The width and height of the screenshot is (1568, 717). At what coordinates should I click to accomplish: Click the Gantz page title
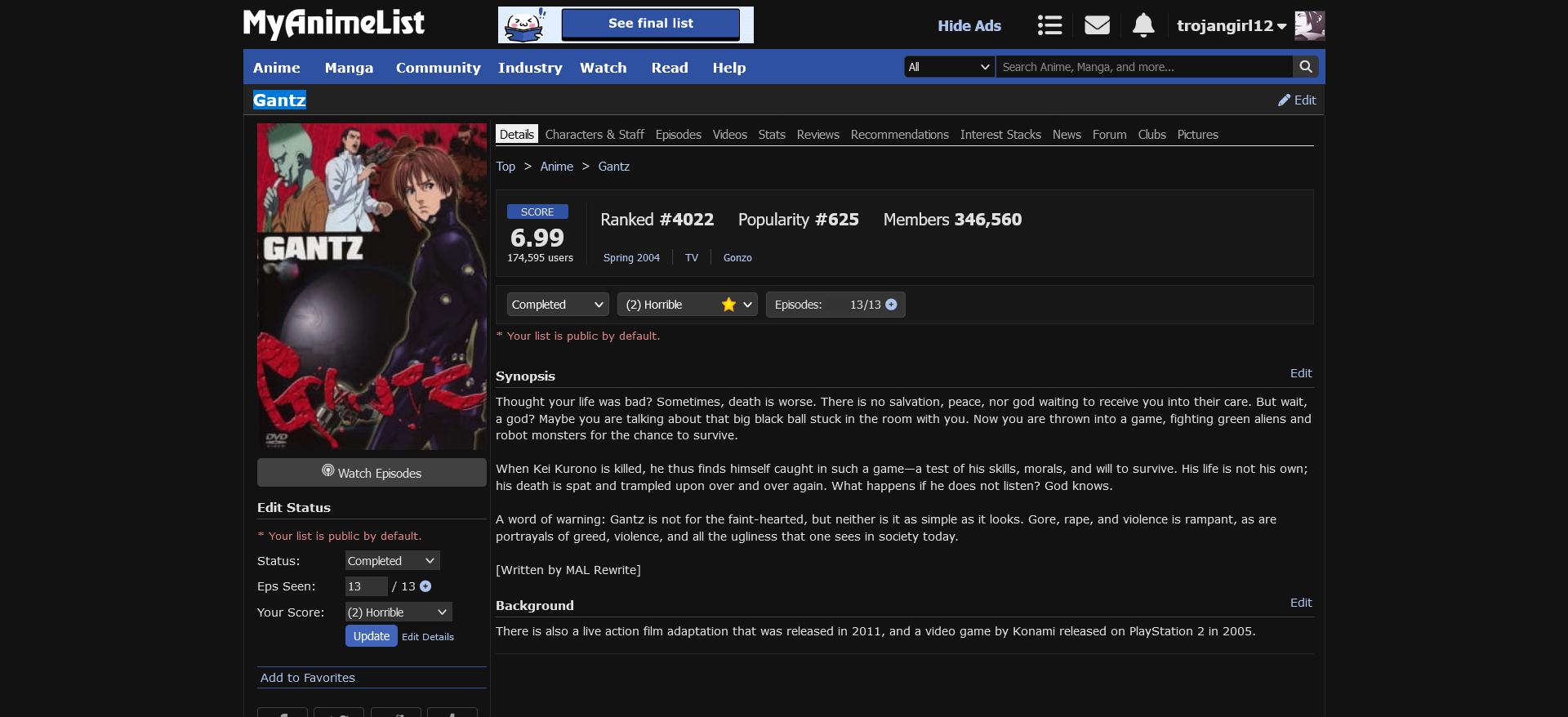(279, 100)
